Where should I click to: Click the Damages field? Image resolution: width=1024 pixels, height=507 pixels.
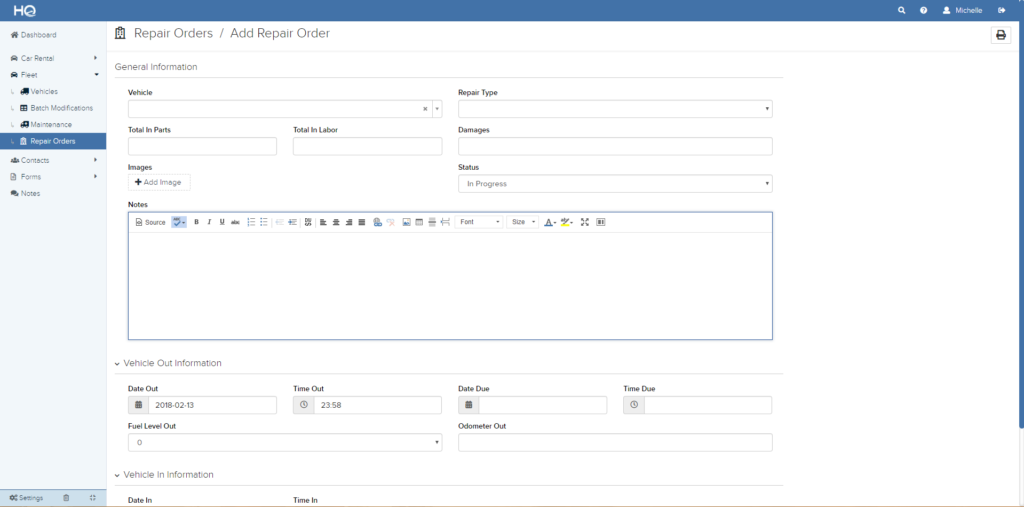pyautogui.click(x=615, y=146)
